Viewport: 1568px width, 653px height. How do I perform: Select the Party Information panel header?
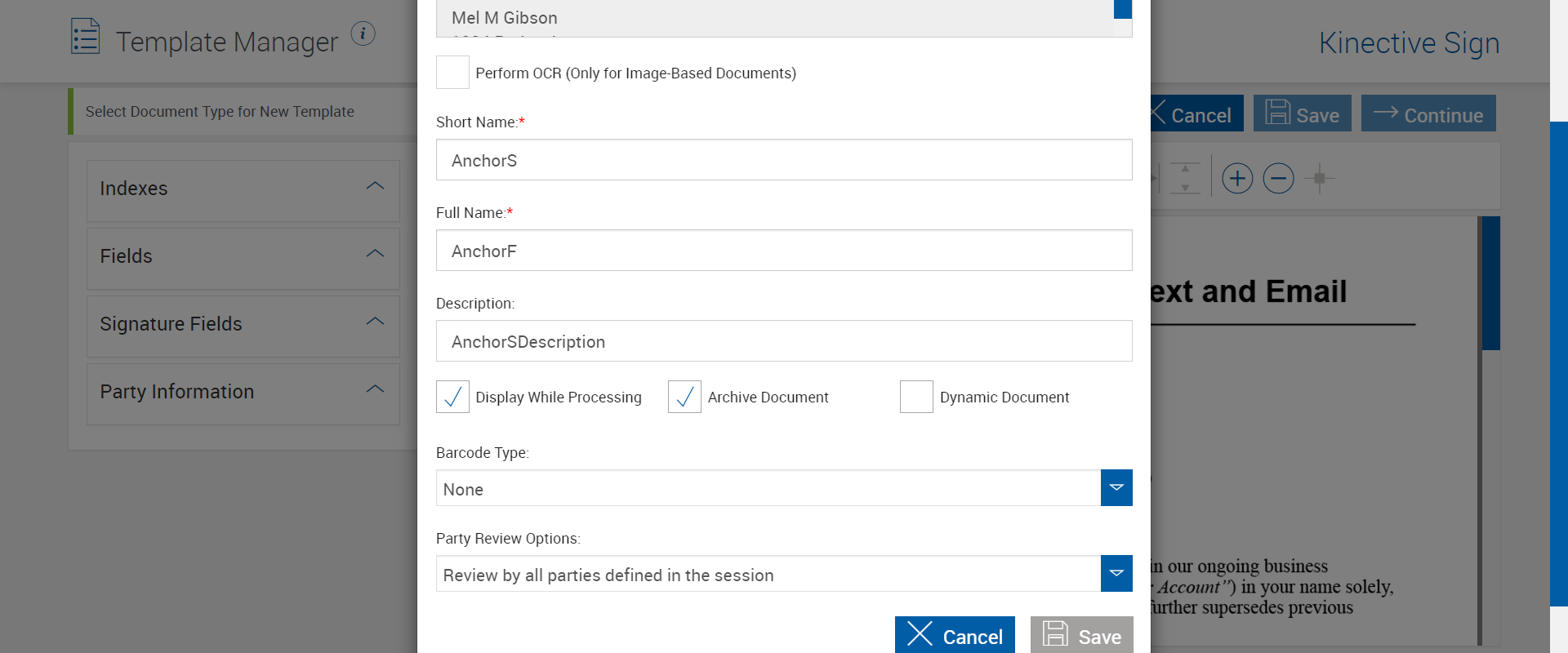(x=243, y=392)
